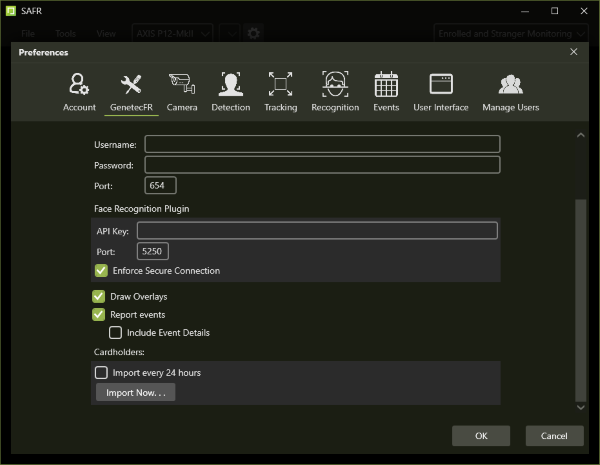Toggle Report events checkbox
The image size is (600, 465).
coord(99,314)
